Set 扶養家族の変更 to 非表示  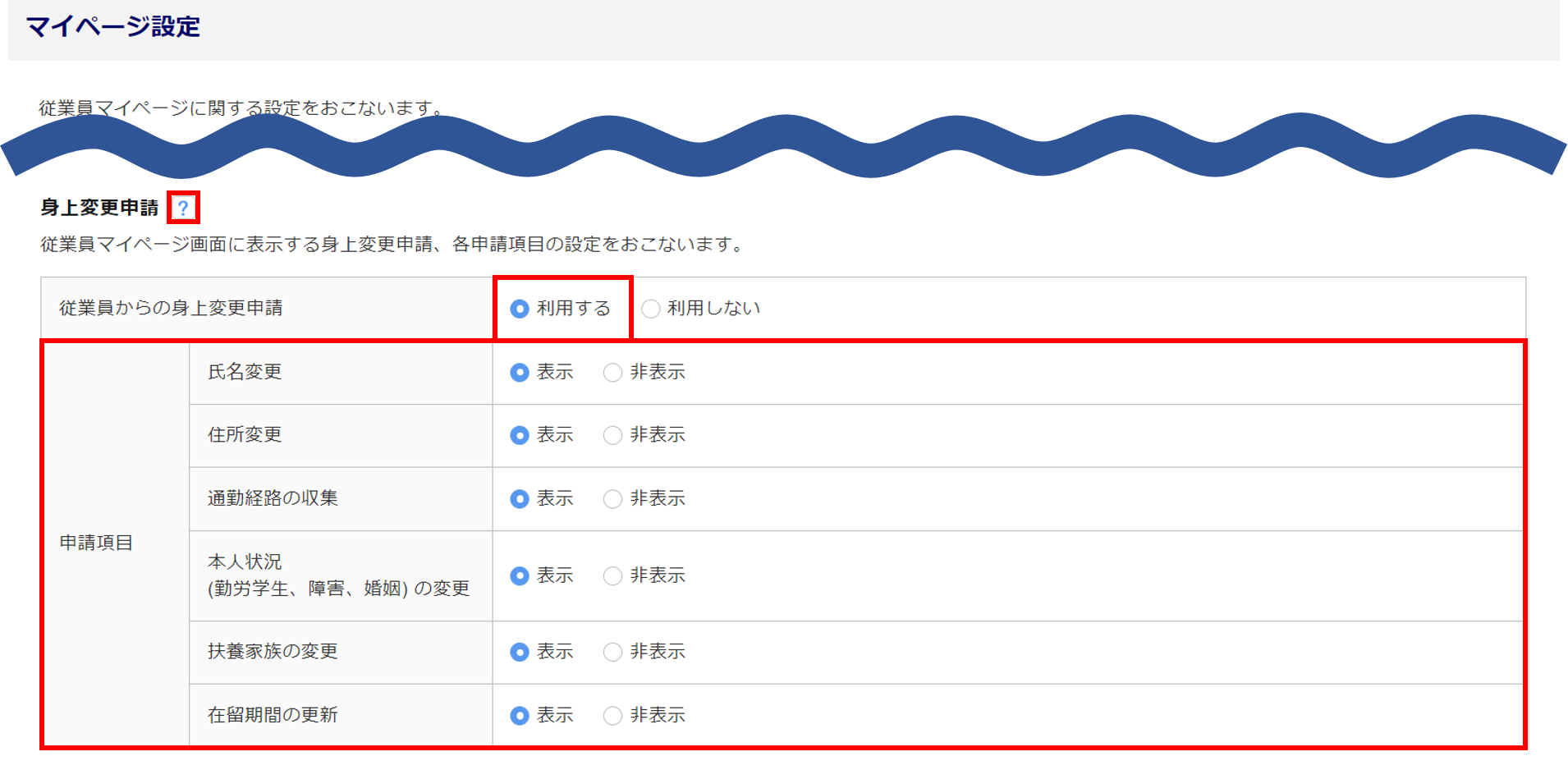pos(612,653)
